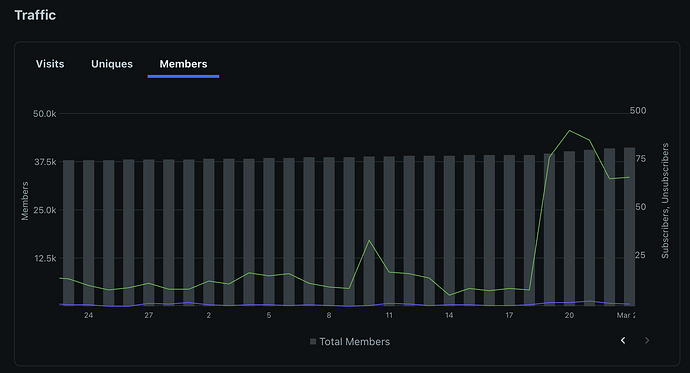This screenshot has width=690, height=373.
Task: Go to next chart page arrow
Action: pyautogui.click(x=647, y=340)
